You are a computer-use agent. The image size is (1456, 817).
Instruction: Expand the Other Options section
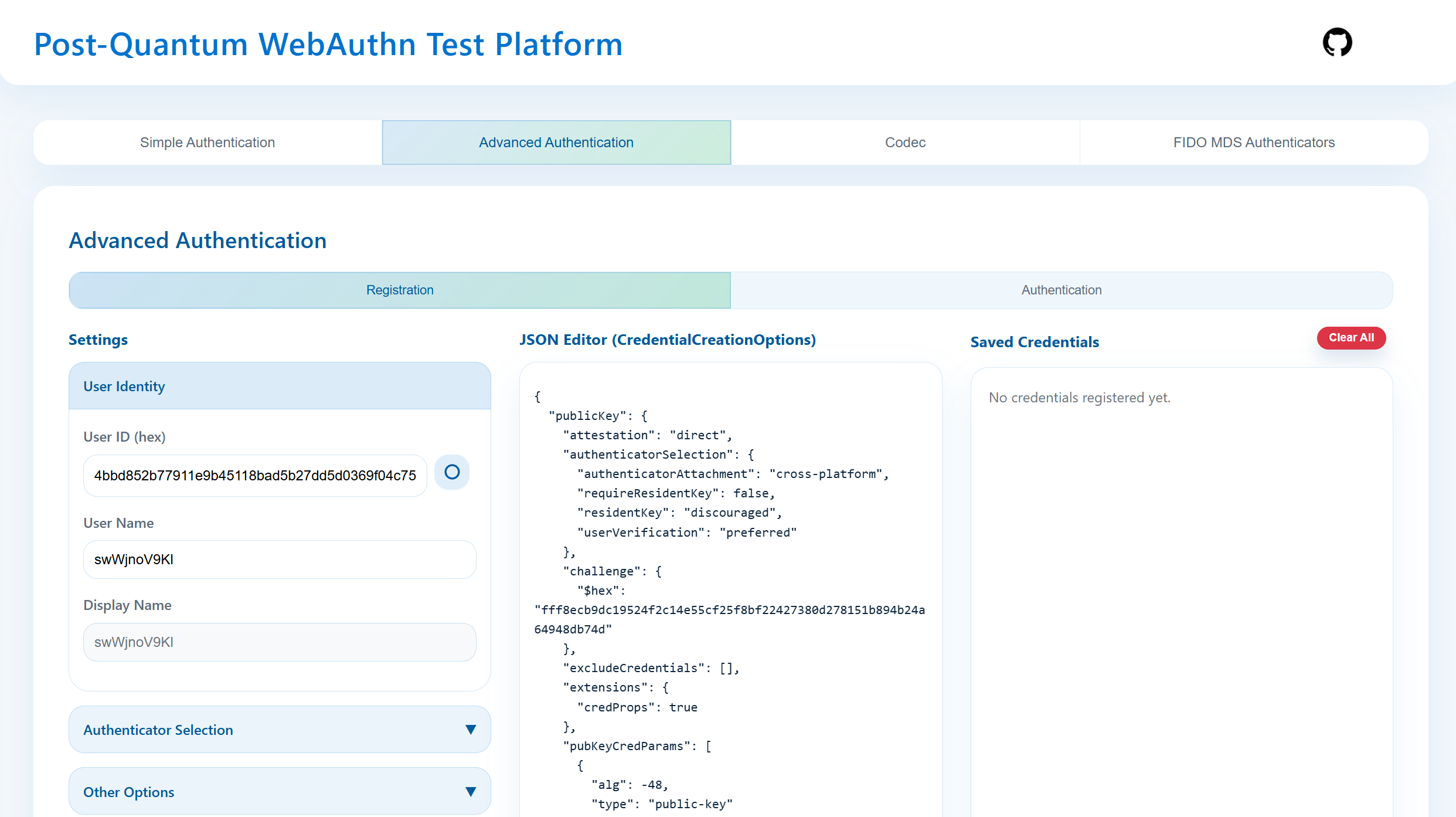tap(129, 792)
